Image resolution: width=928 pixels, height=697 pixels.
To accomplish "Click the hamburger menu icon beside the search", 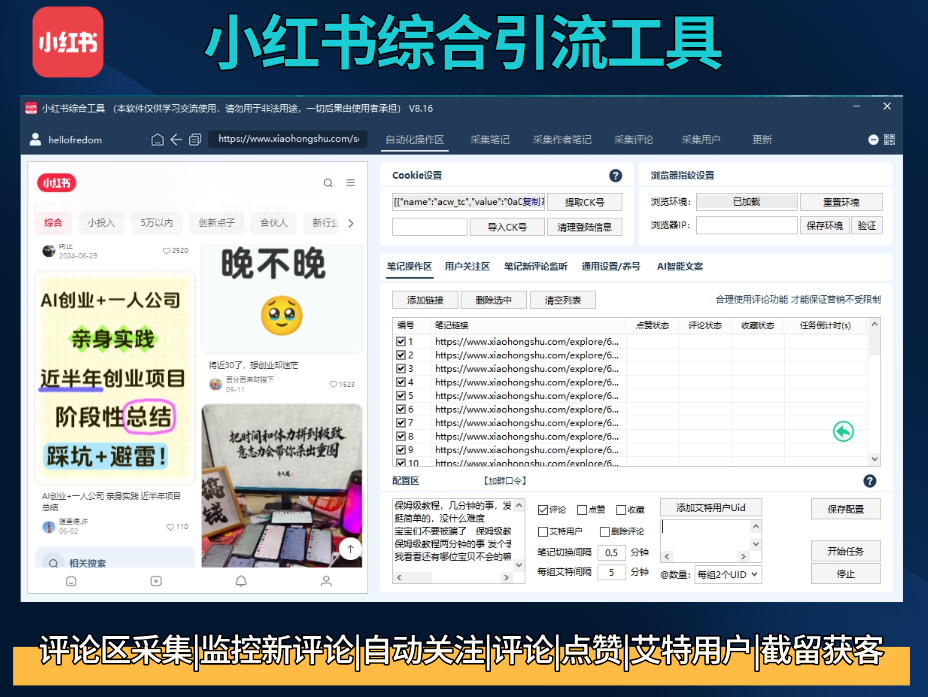I will [x=349, y=184].
